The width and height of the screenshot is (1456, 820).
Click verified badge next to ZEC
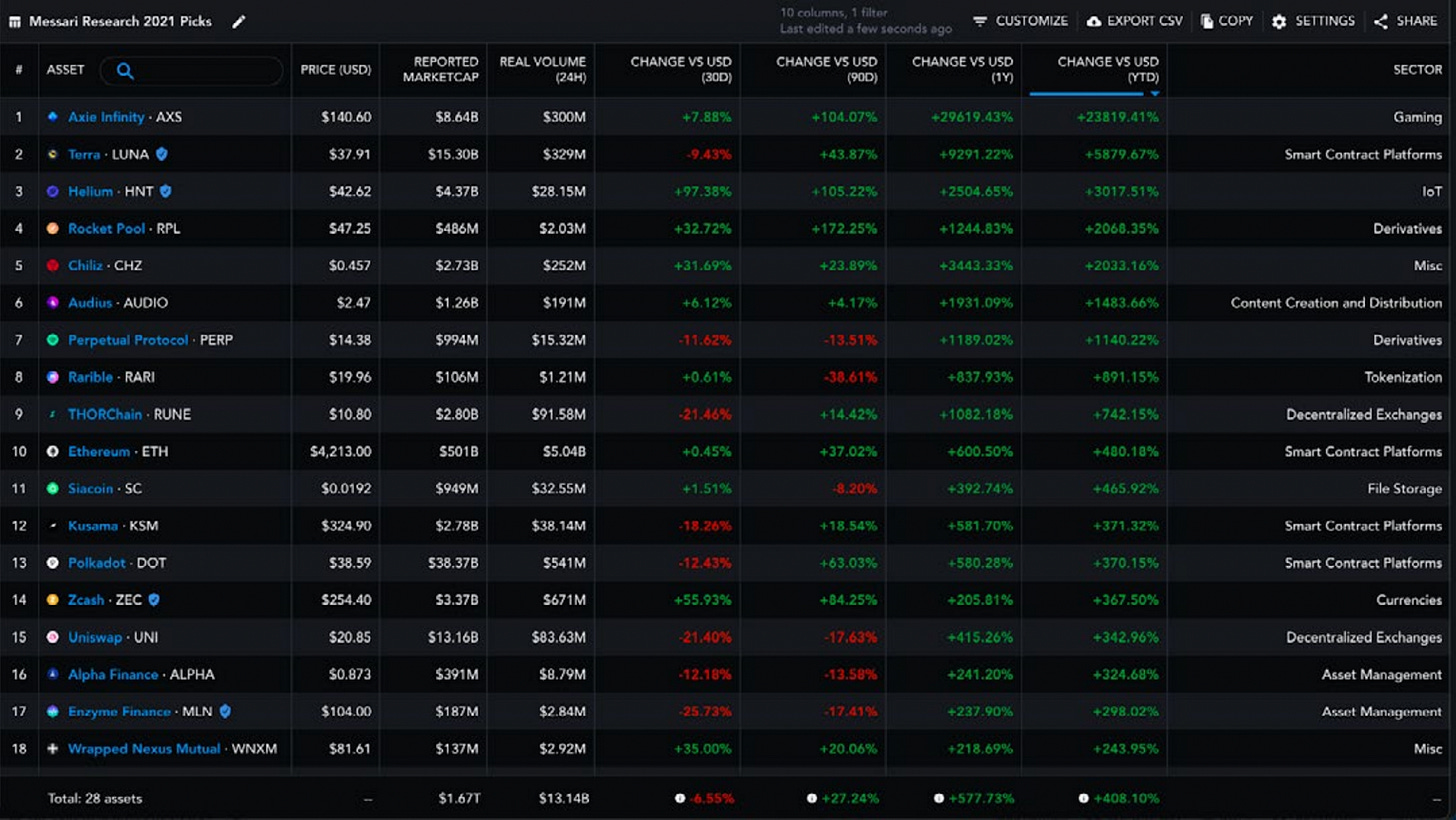154,600
